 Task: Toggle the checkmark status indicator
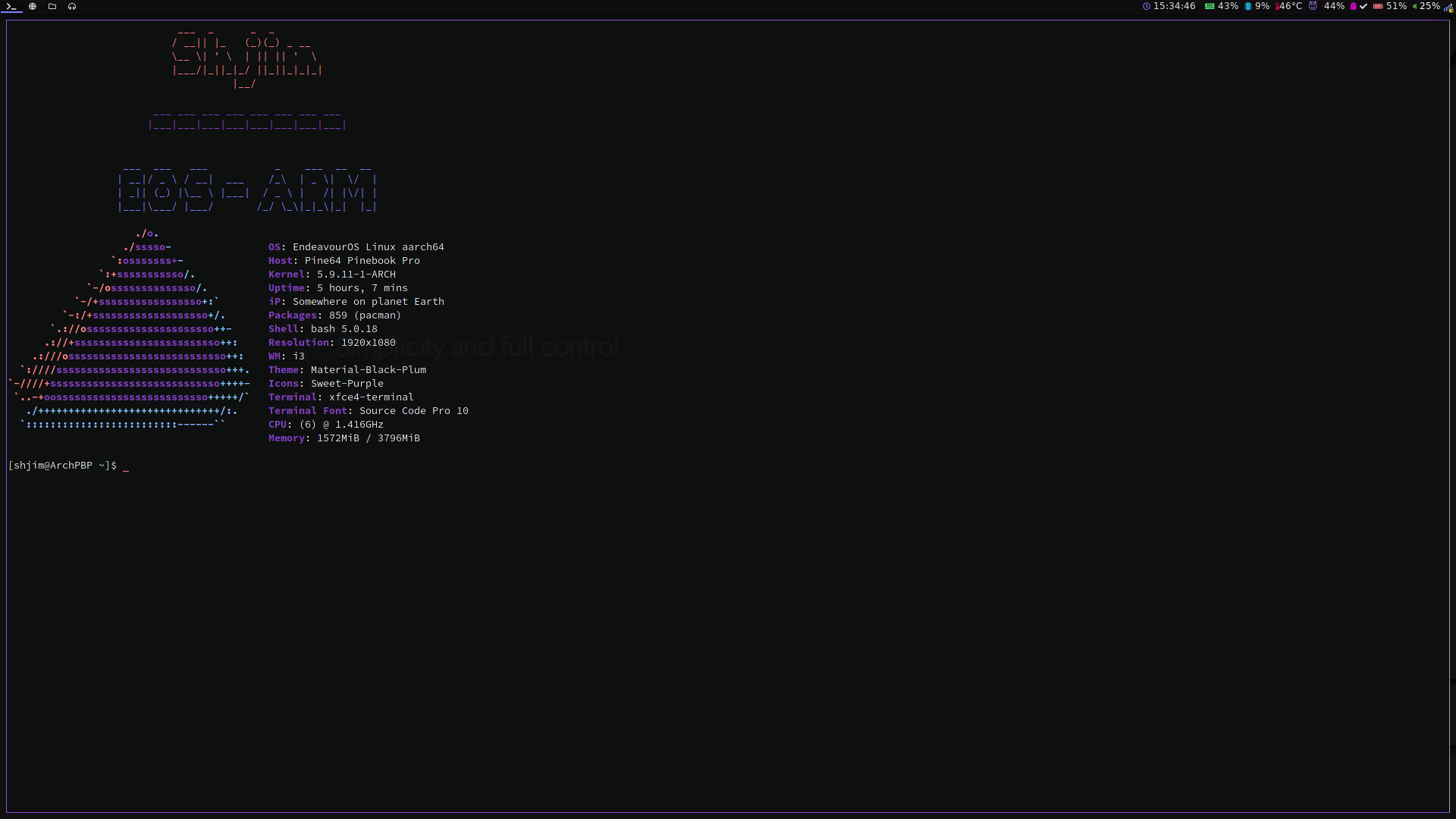1363,6
